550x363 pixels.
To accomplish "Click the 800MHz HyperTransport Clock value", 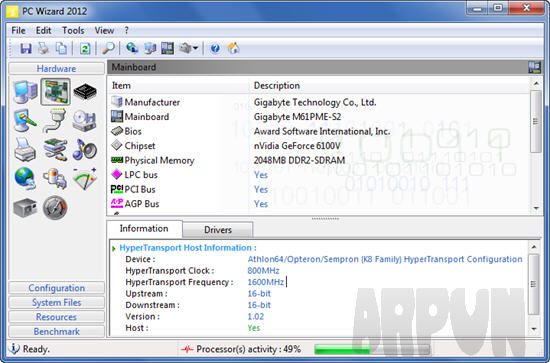I will click(x=263, y=270).
